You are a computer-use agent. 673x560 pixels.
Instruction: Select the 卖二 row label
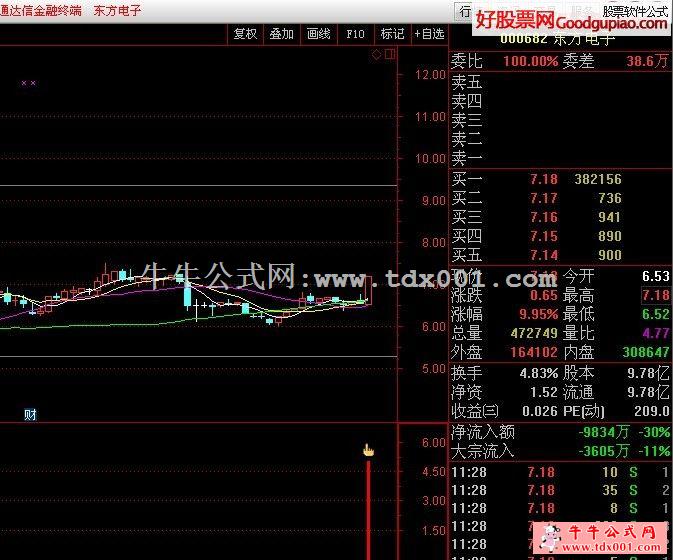coord(467,139)
